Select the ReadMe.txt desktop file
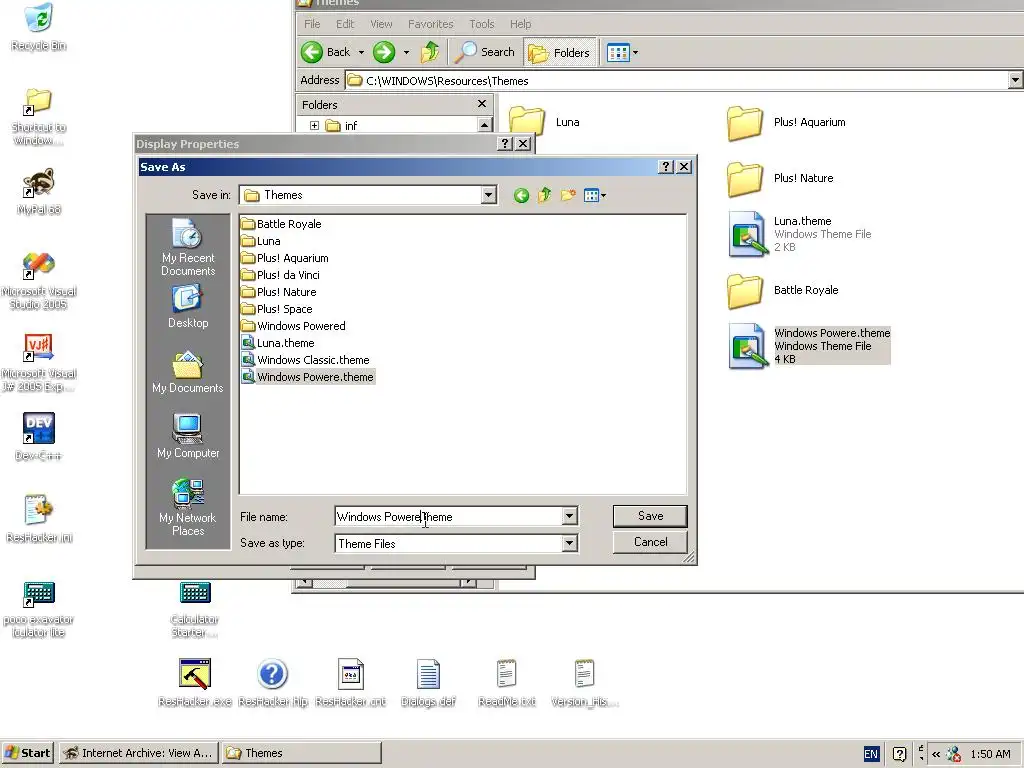The image size is (1024, 768). coord(507,682)
